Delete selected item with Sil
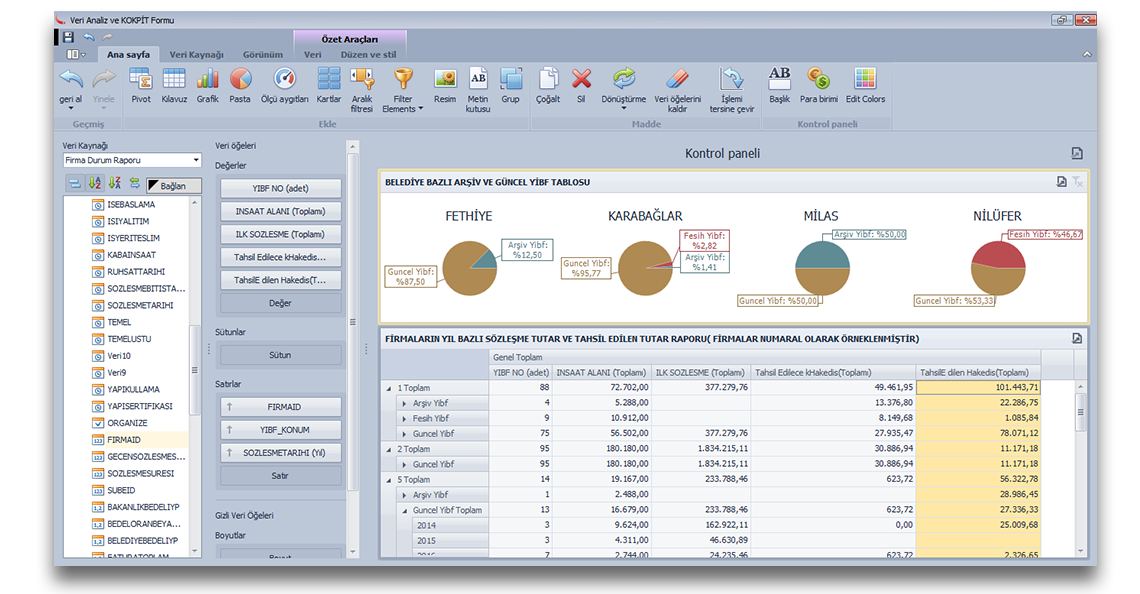Viewport: 1140px width, 594px height. 581,84
